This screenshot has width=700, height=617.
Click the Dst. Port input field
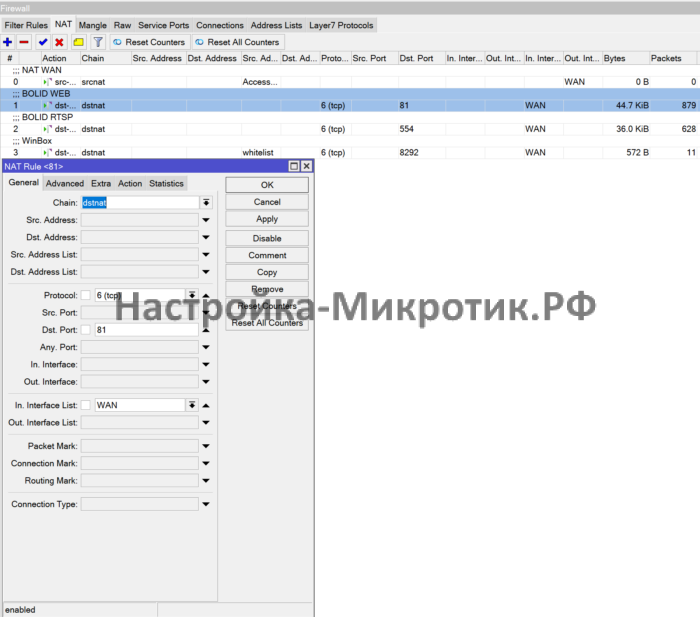coord(146,330)
